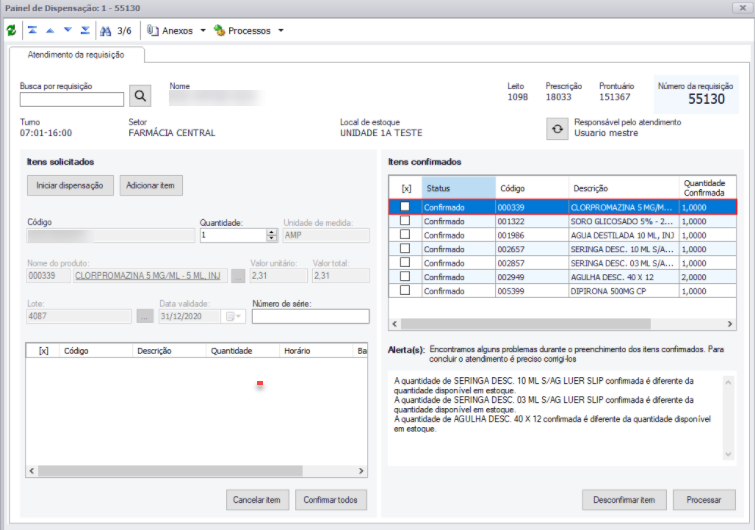Click Horário column header in requested grid
This screenshot has width=755, height=530.
(x=316, y=351)
